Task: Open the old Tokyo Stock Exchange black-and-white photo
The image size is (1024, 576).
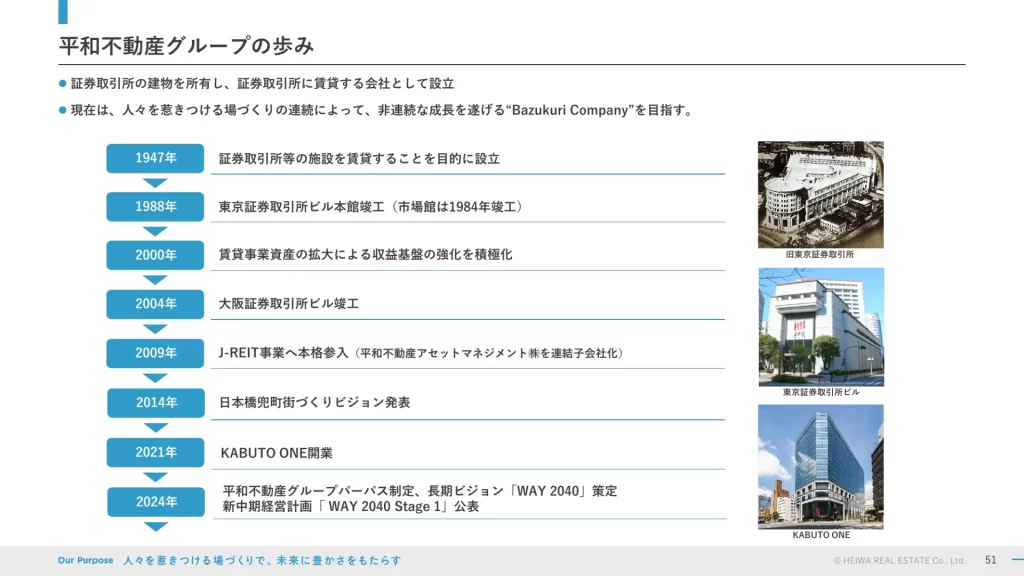Action: pyautogui.click(x=820, y=194)
